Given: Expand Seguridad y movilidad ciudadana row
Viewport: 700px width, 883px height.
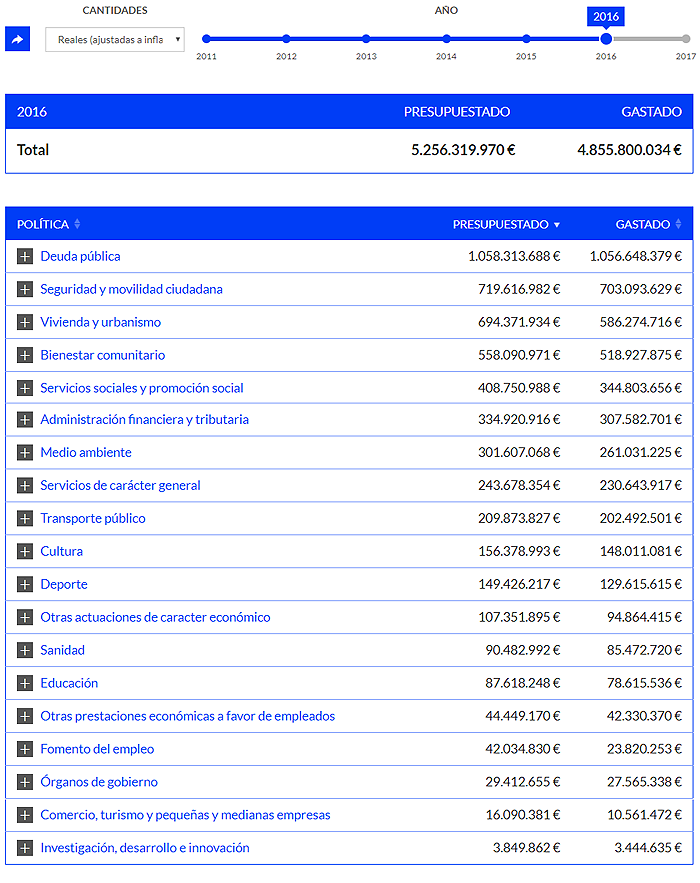Looking at the screenshot, I should [25, 290].
